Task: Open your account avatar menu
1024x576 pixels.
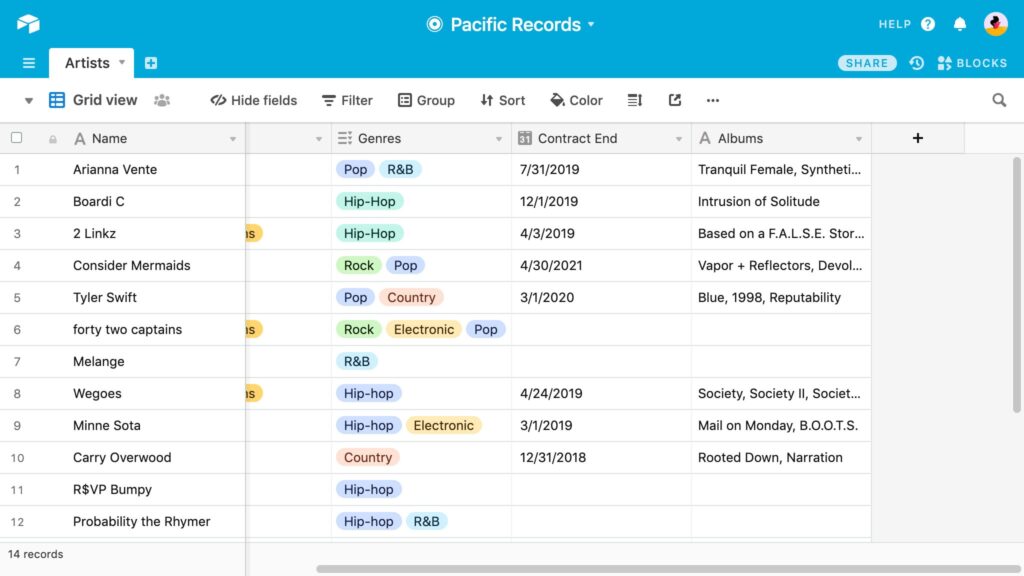Action: tap(995, 23)
